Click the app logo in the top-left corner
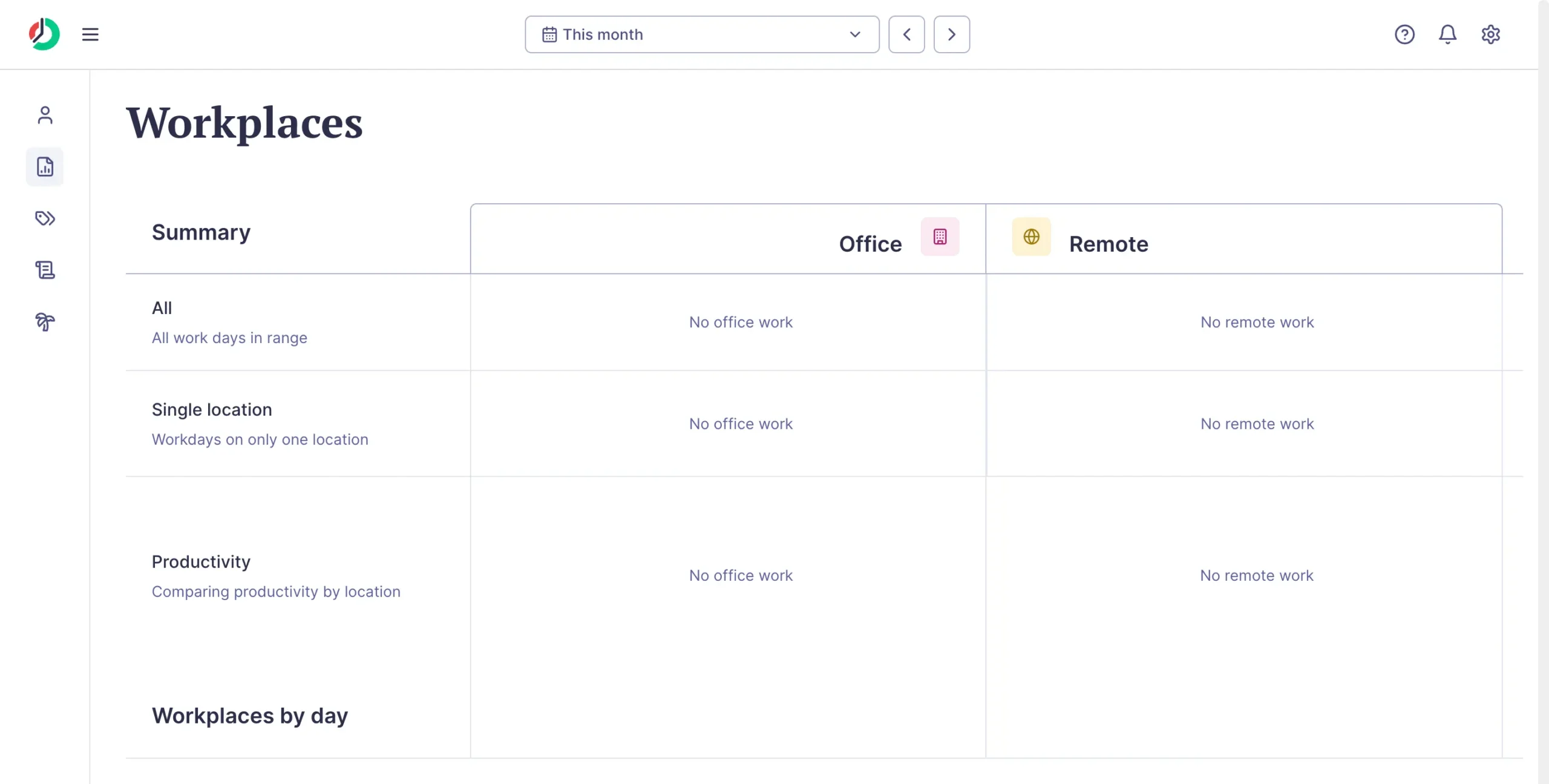 tap(44, 34)
